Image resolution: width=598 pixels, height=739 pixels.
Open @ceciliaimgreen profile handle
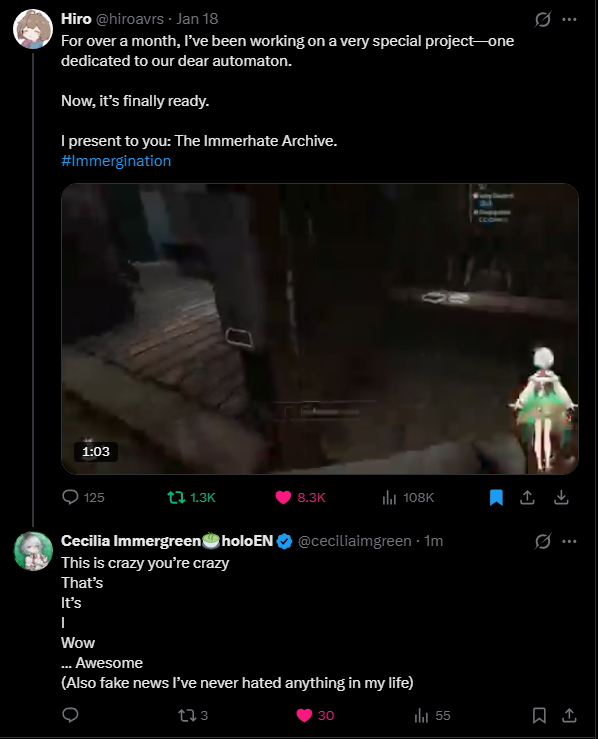[x=354, y=541]
